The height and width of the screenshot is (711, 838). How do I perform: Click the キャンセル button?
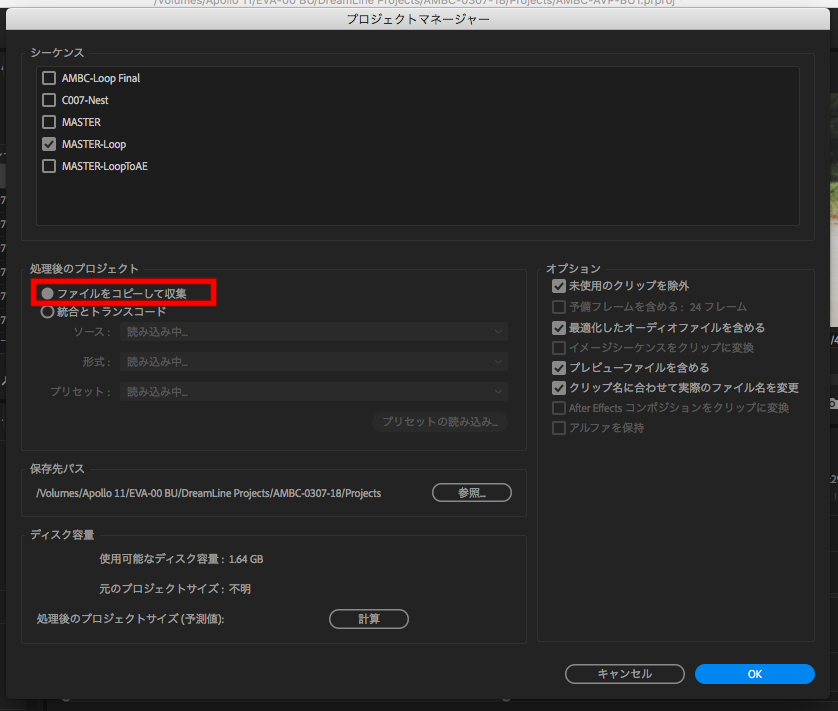pyautogui.click(x=625, y=674)
